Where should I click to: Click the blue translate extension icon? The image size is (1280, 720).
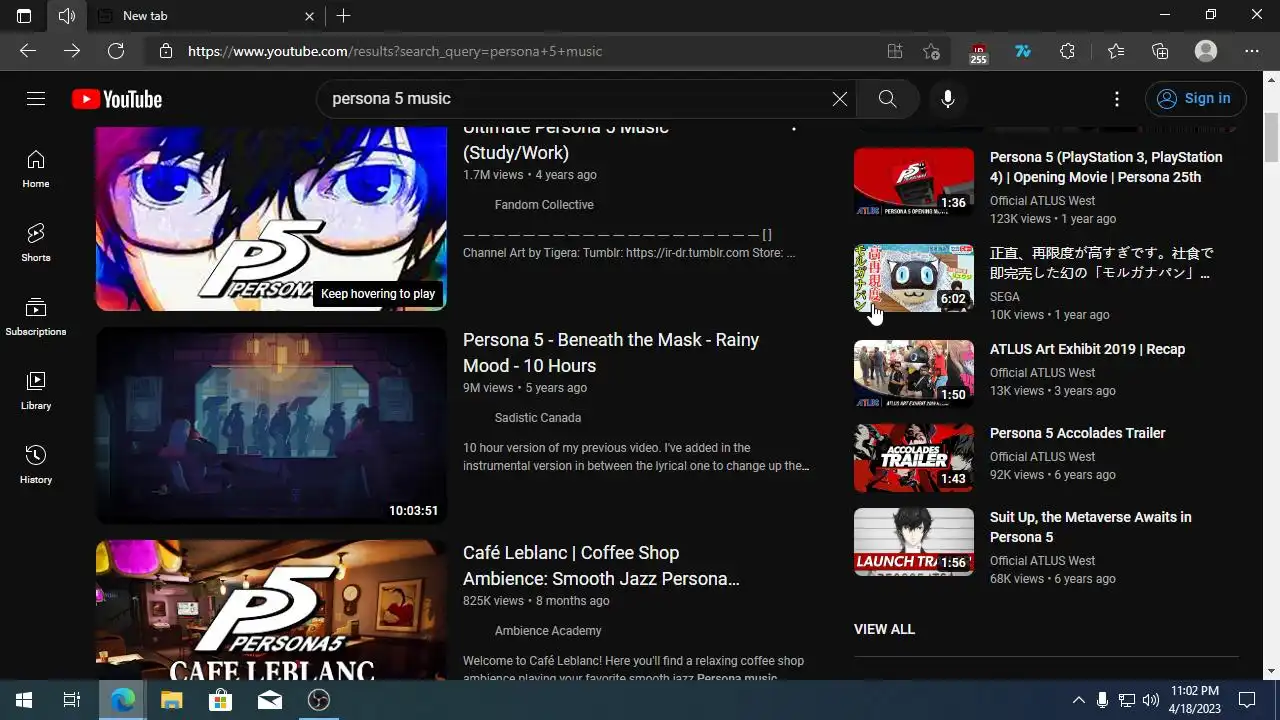(x=1023, y=51)
